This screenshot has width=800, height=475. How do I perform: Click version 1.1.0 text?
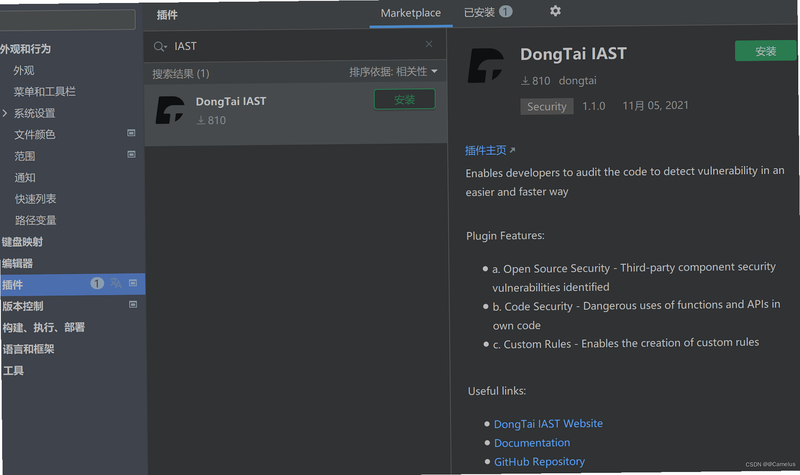pos(593,106)
